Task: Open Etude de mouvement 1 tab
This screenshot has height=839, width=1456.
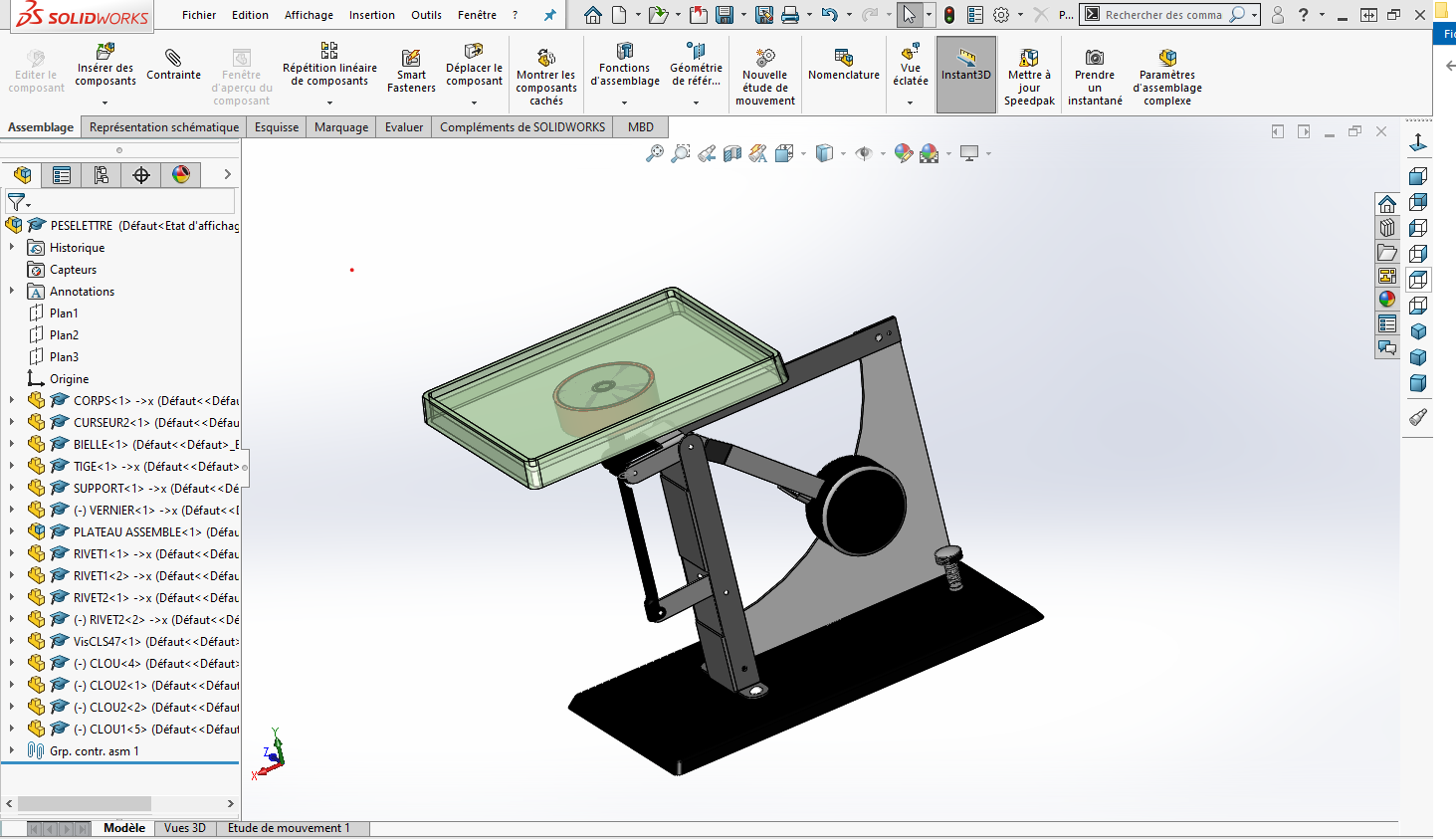Action: click(x=289, y=828)
